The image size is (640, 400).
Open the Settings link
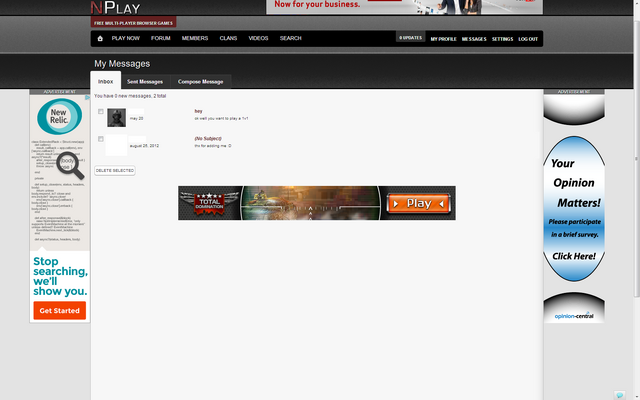[x=502, y=39]
